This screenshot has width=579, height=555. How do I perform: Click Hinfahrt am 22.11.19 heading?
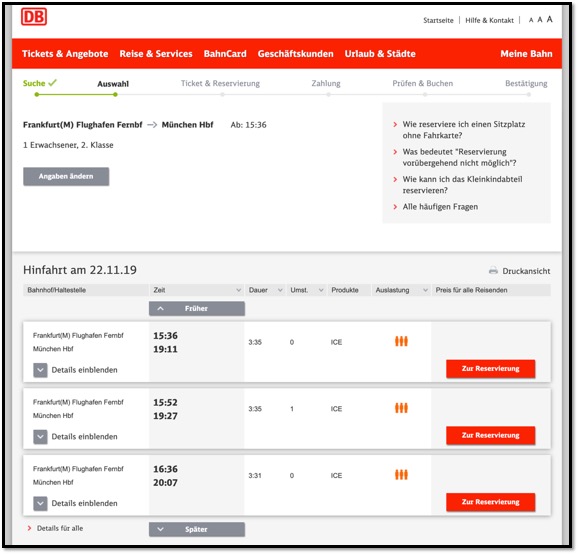(80, 270)
